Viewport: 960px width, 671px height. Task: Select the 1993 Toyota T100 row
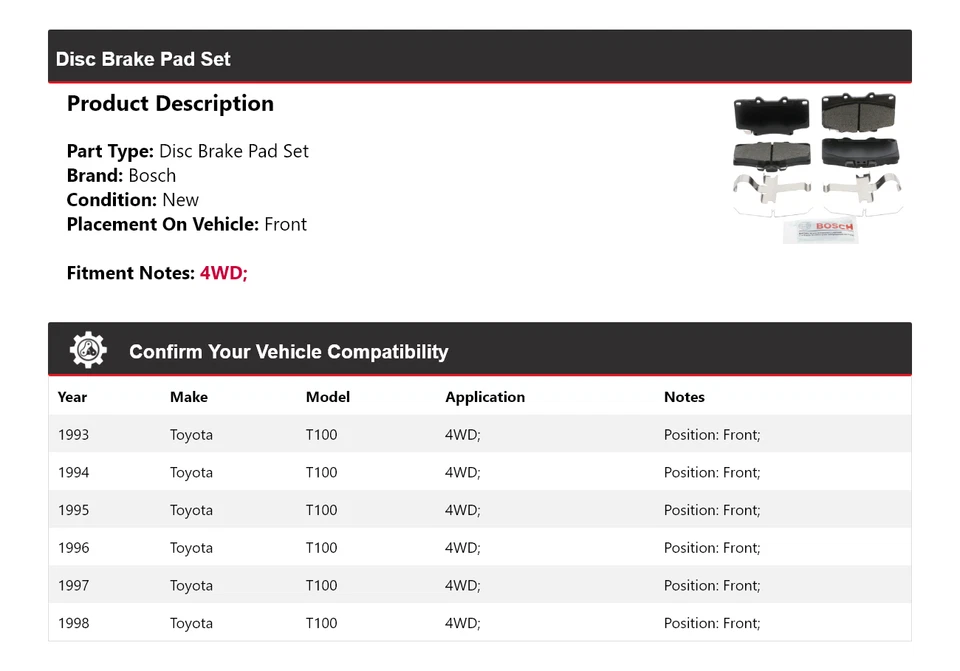(x=479, y=435)
